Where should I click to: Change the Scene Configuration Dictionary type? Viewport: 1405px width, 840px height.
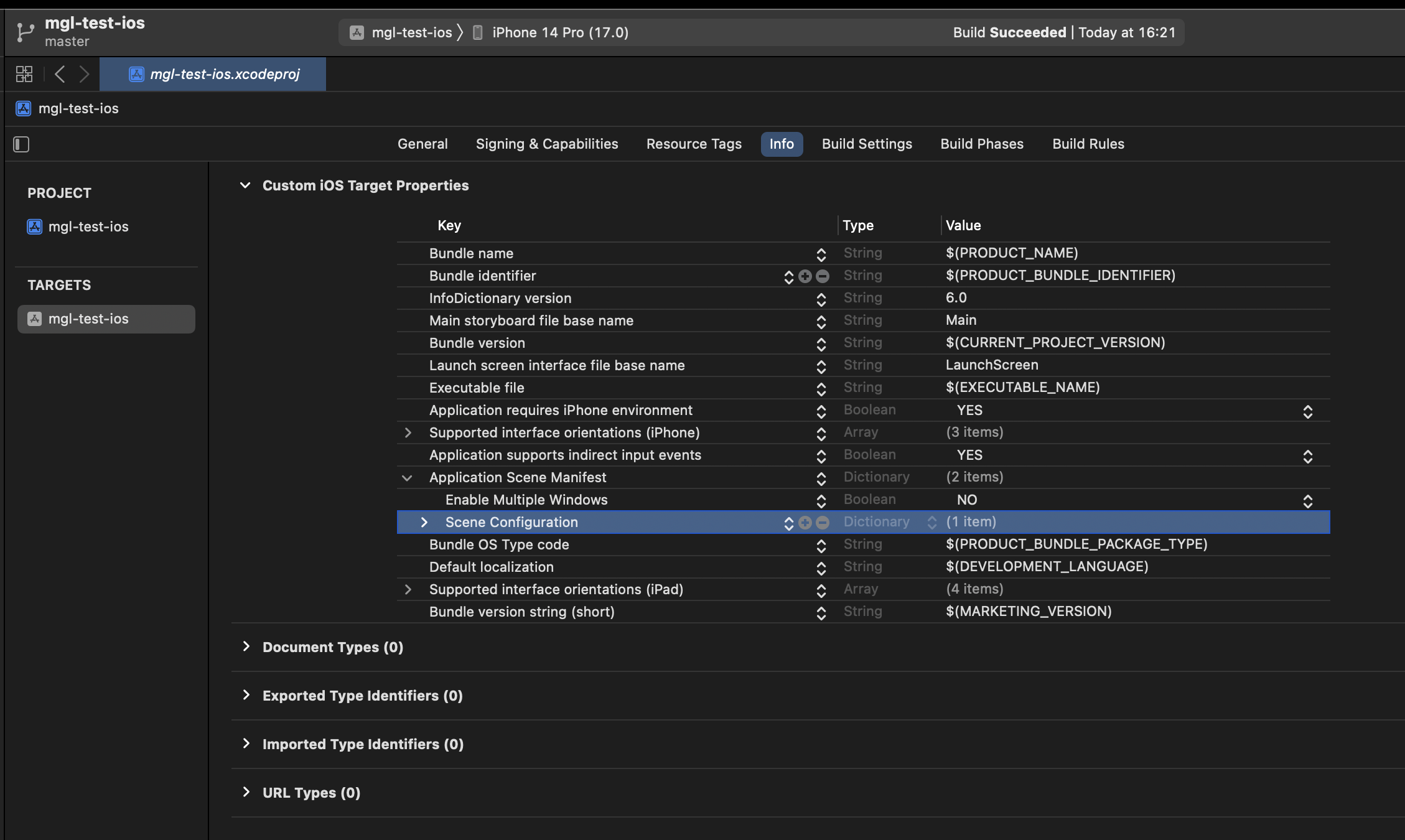tap(932, 523)
